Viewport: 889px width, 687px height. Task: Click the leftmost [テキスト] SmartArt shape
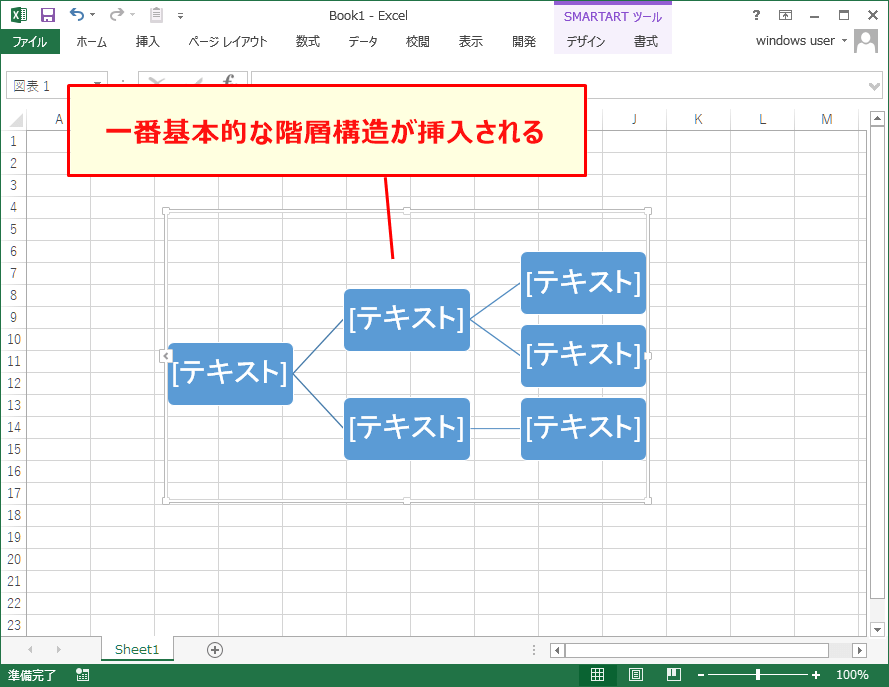click(229, 373)
